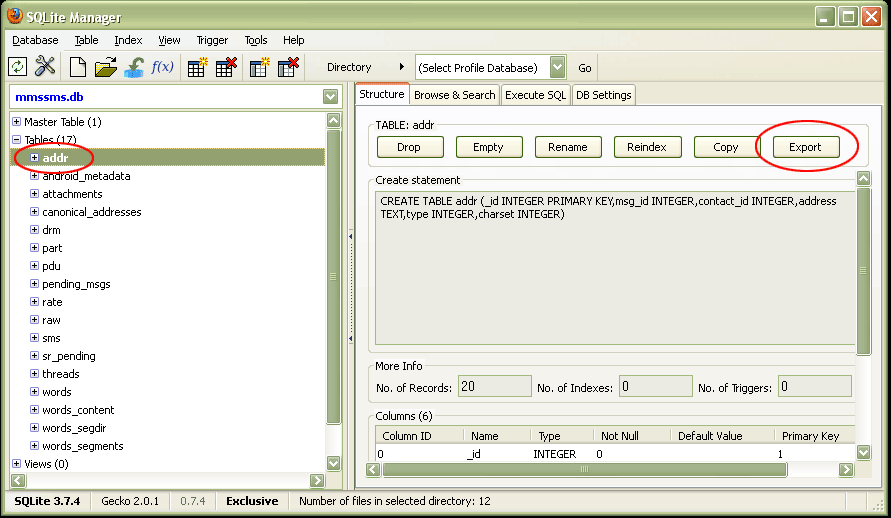Viewport: 891px width, 518px height.
Task: Open the Table menu
Action: (86, 40)
